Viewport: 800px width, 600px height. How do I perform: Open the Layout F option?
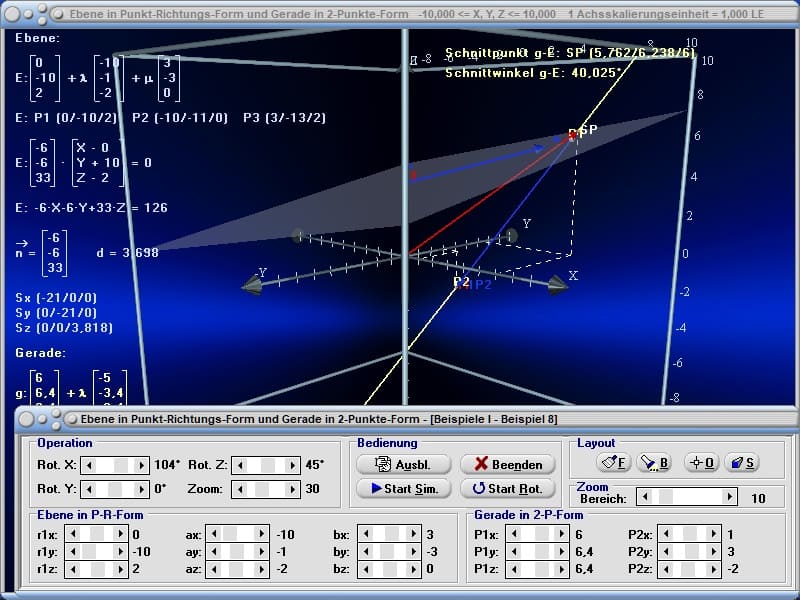pos(613,463)
